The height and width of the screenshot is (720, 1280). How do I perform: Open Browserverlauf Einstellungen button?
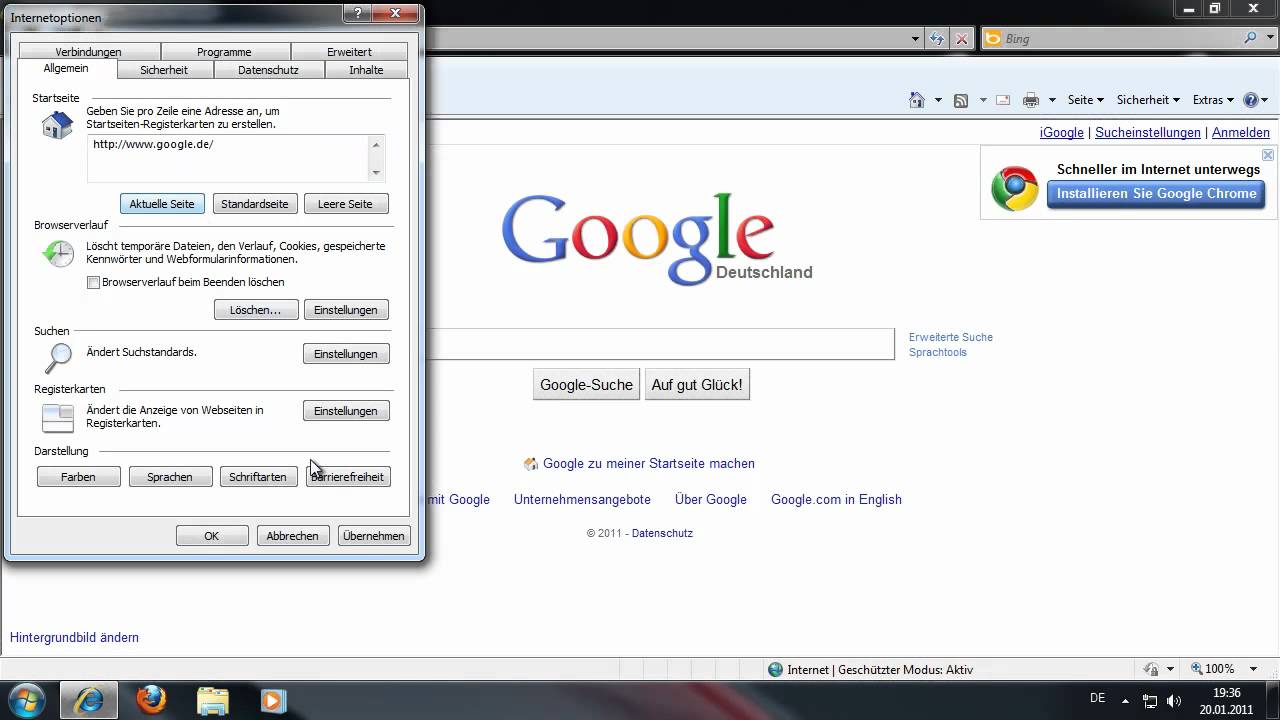pyautogui.click(x=345, y=310)
